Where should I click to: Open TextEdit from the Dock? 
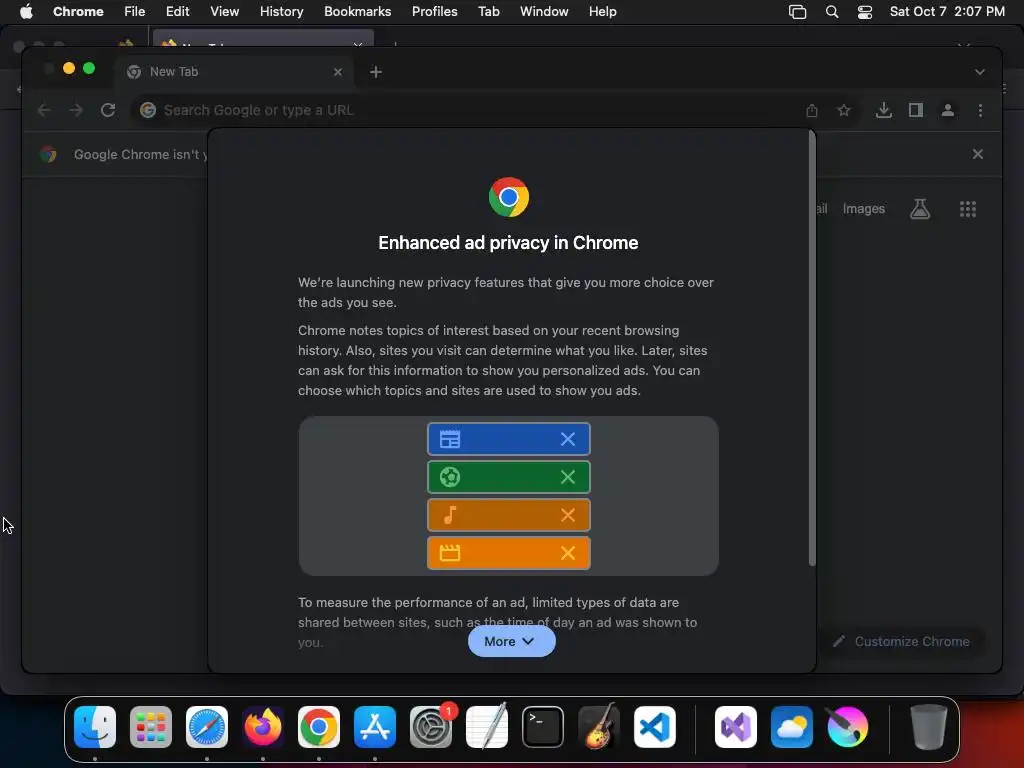pyautogui.click(x=487, y=726)
